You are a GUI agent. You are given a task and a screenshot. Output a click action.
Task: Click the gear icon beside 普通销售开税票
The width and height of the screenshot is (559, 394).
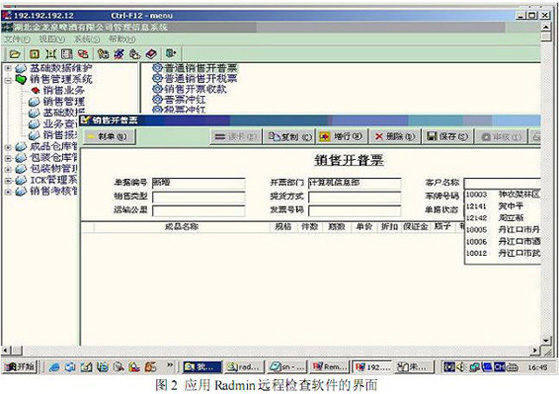tap(157, 78)
